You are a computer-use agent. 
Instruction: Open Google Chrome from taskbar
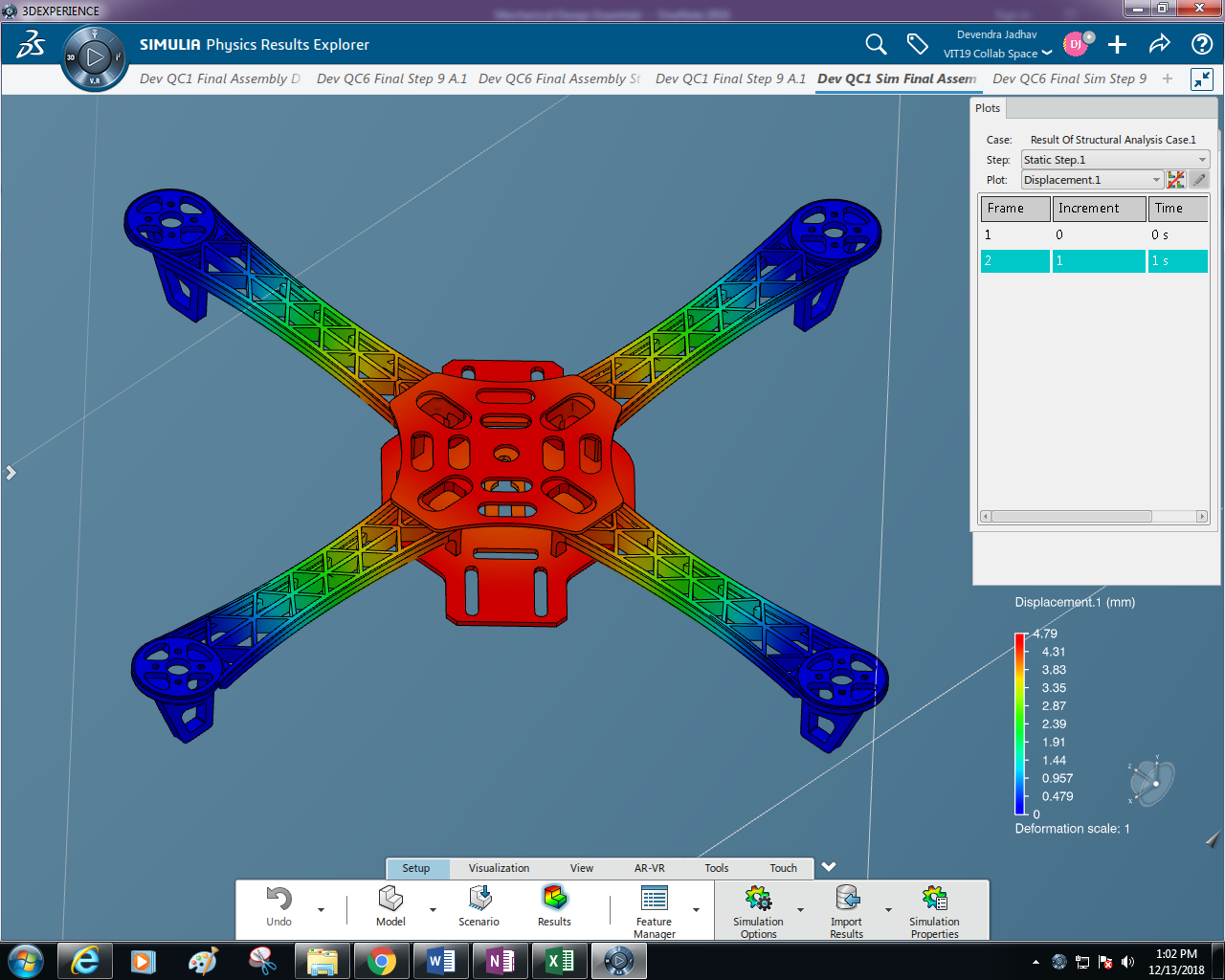pyautogui.click(x=381, y=961)
